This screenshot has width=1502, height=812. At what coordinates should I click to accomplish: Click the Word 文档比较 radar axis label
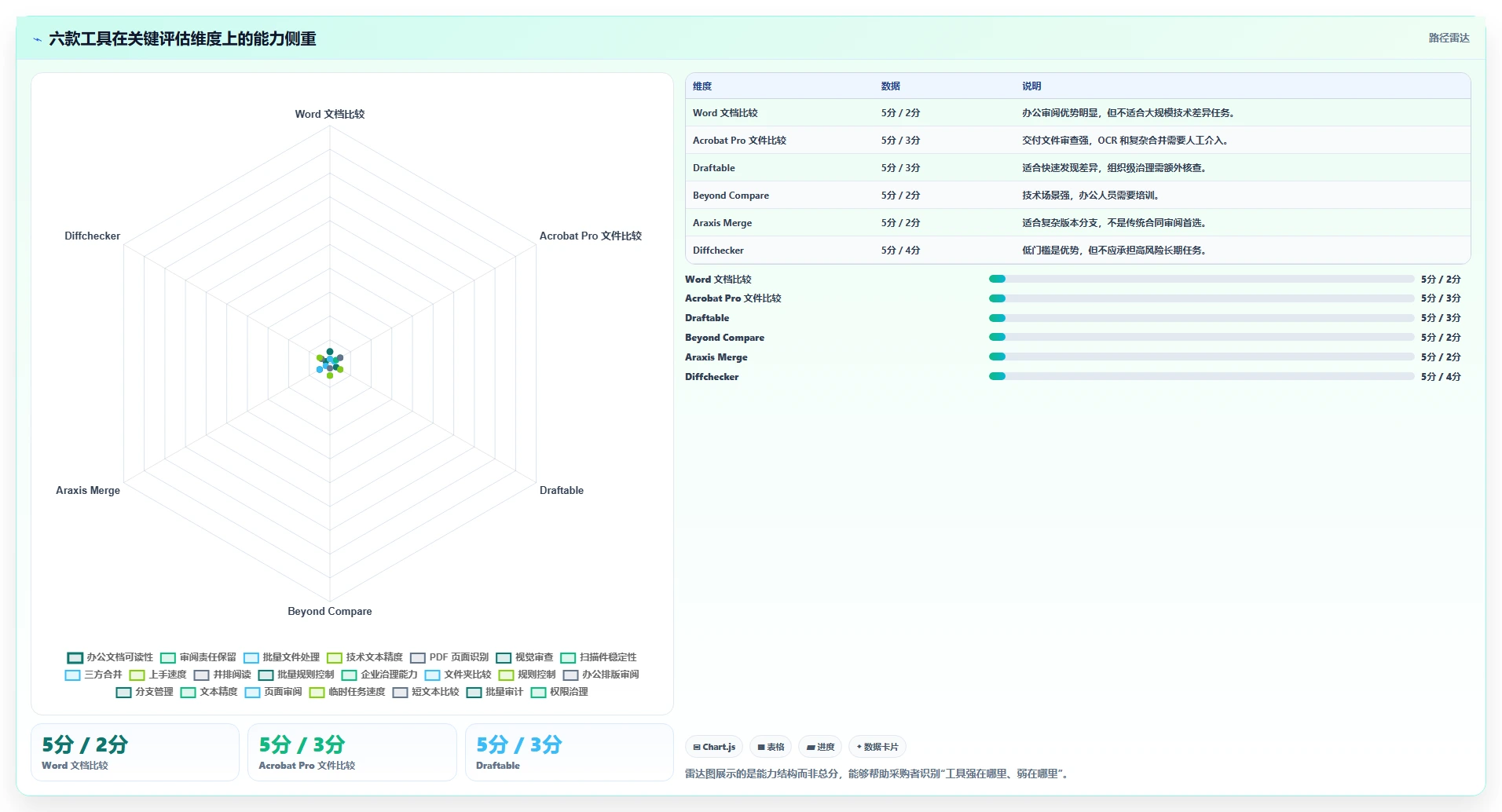(330, 114)
